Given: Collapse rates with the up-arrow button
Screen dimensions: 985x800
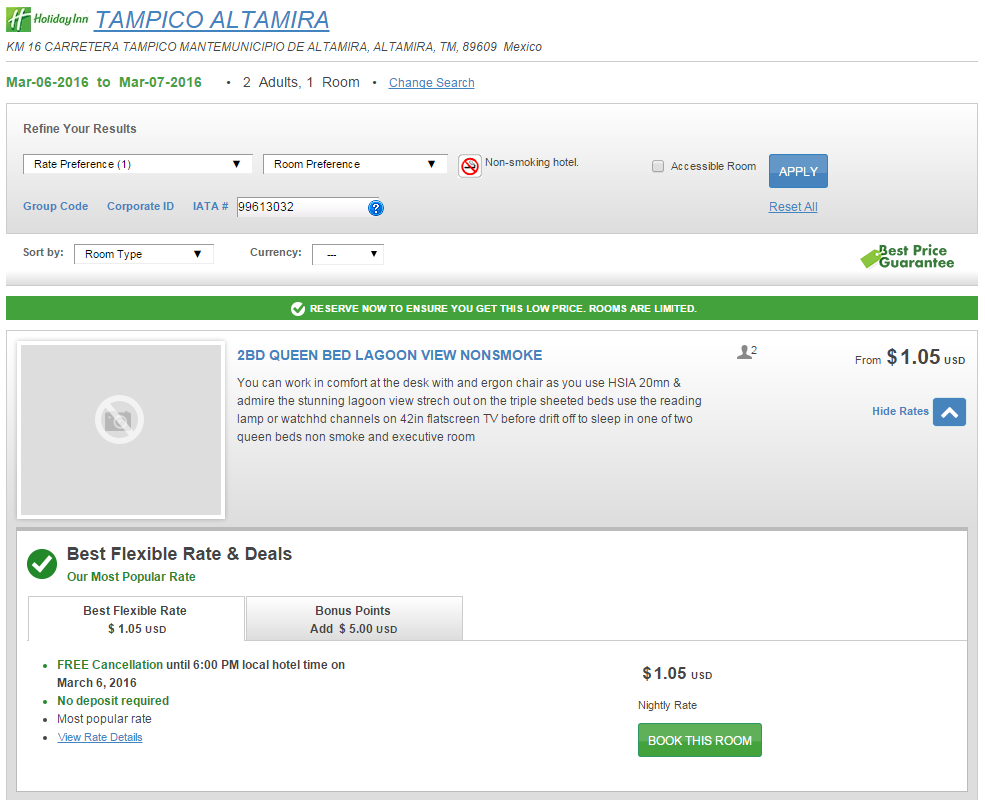Looking at the screenshot, I should point(949,412).
